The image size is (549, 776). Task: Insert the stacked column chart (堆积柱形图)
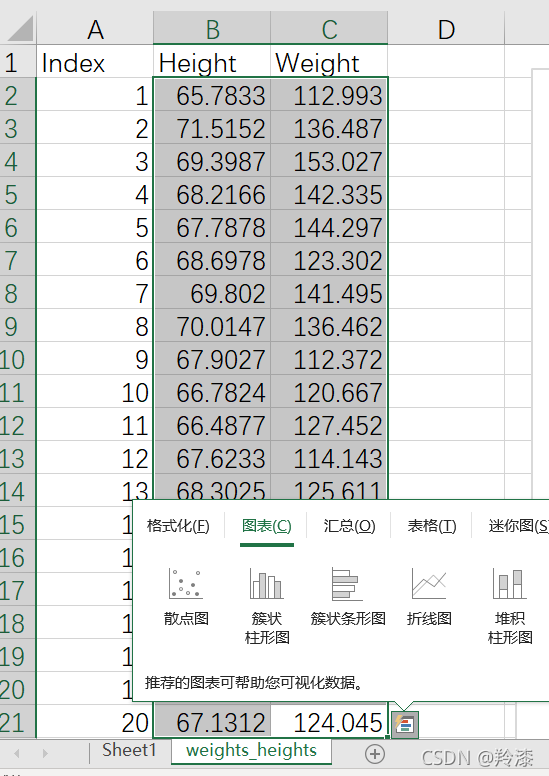pos(510,606)
